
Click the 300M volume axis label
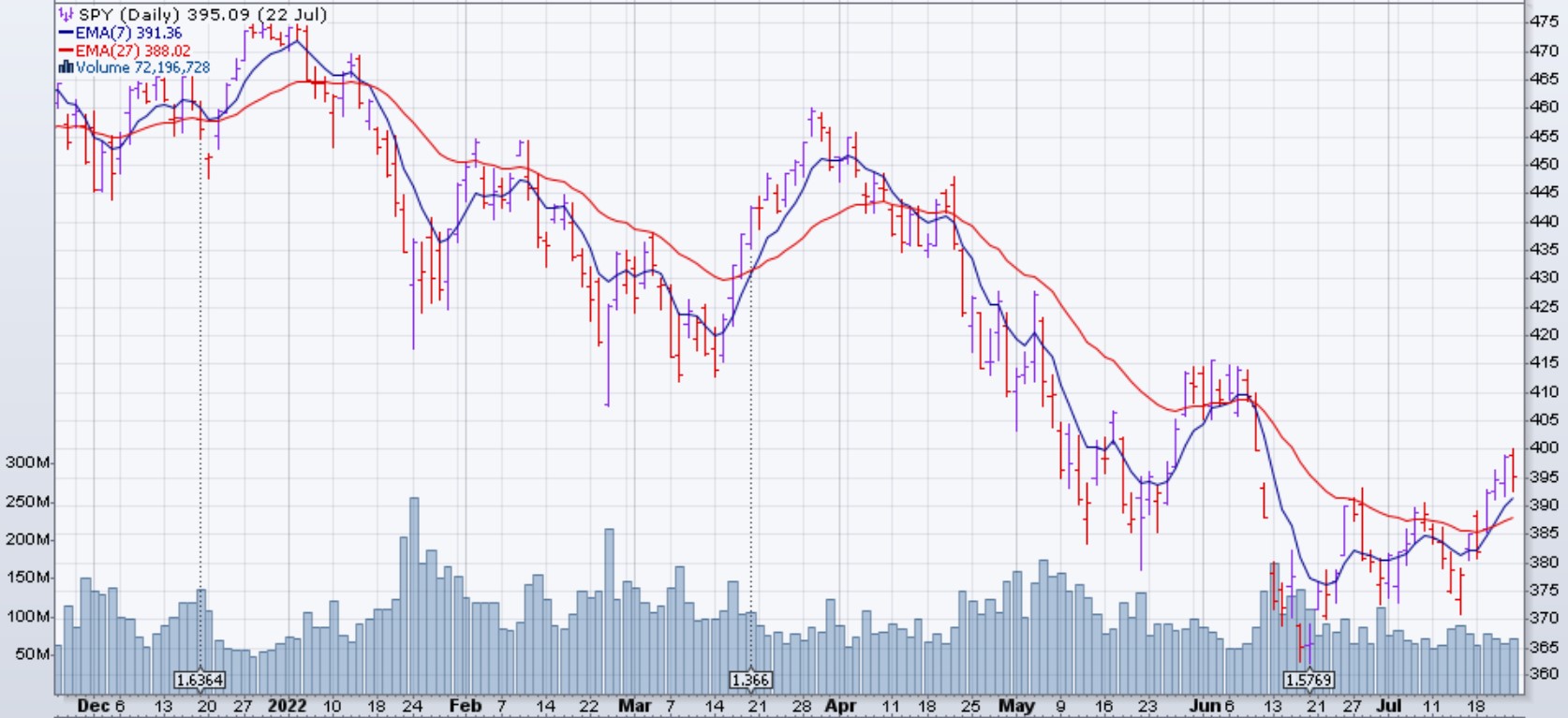28,462
